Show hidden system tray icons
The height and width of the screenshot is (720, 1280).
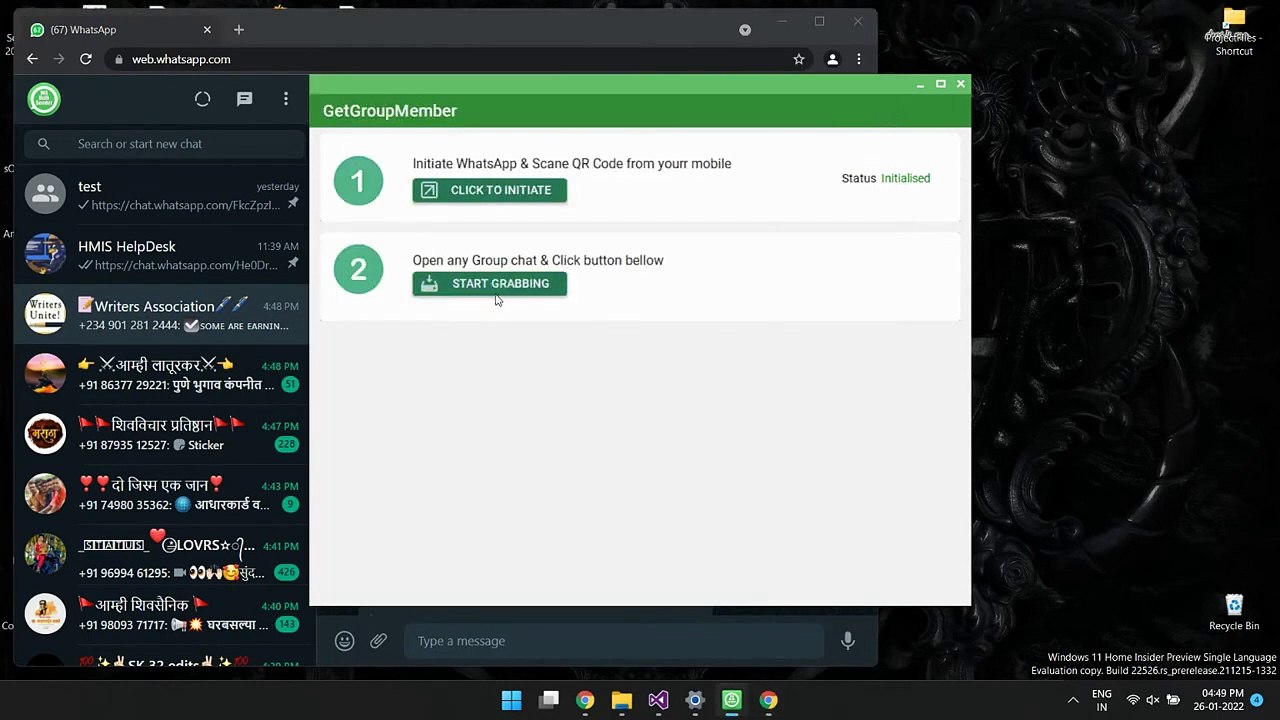pyautogui.click(x=1073, y=700)
